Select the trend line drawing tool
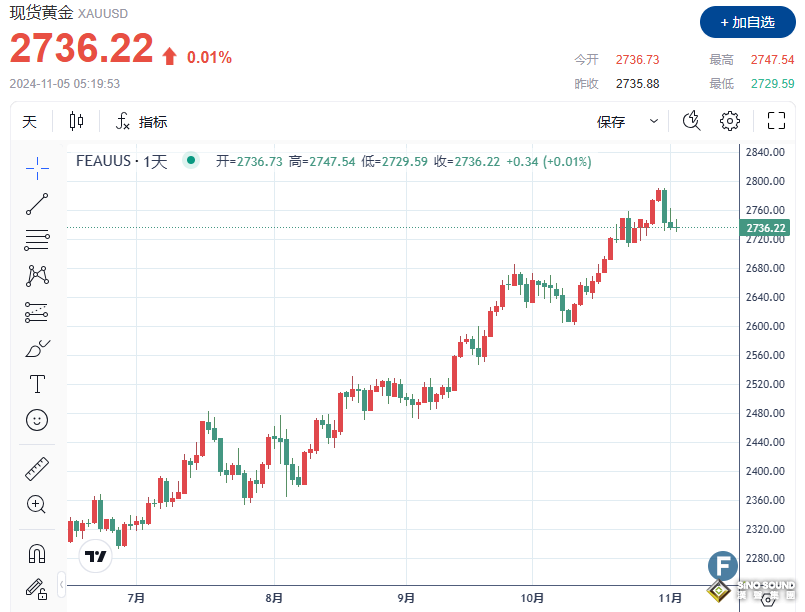805x612 pixels. (37, 204)
